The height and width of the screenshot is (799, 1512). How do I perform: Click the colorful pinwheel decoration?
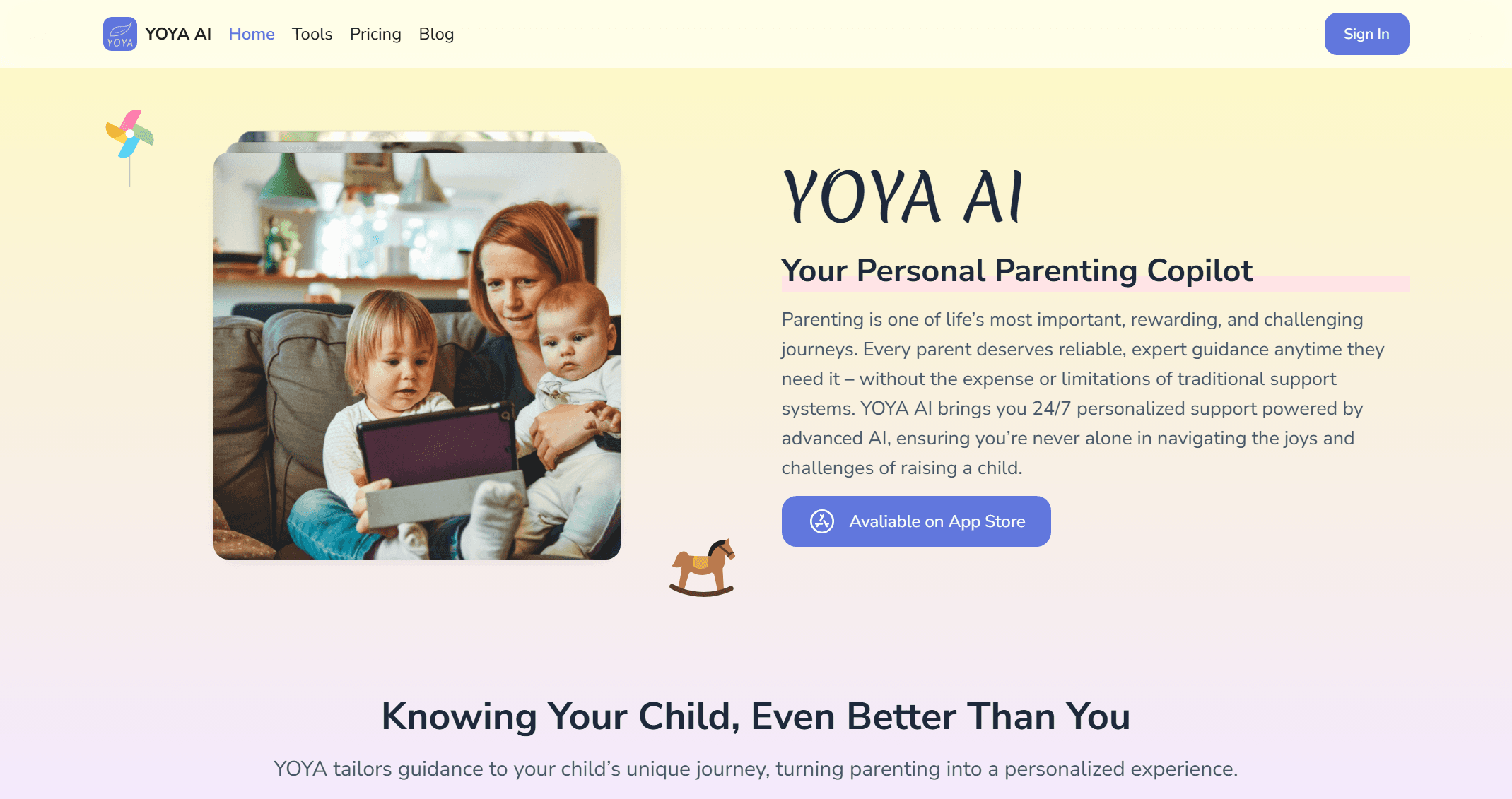129,134
